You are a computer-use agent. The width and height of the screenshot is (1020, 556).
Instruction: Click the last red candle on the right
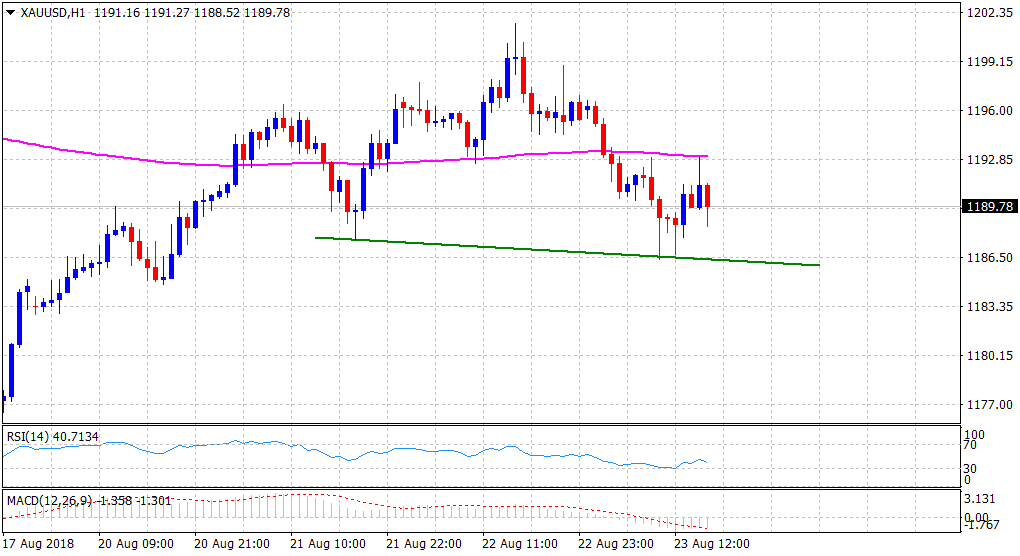pos(707,195)
